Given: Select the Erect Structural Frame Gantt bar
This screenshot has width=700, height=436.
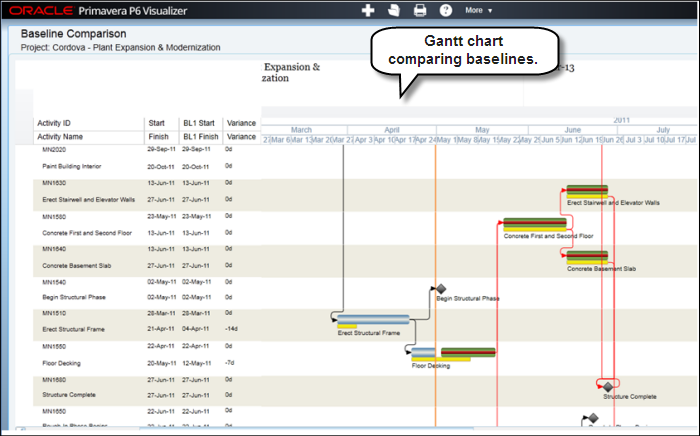Looking at the screenshot, I should pyautogui.click(x=373, y=319).
